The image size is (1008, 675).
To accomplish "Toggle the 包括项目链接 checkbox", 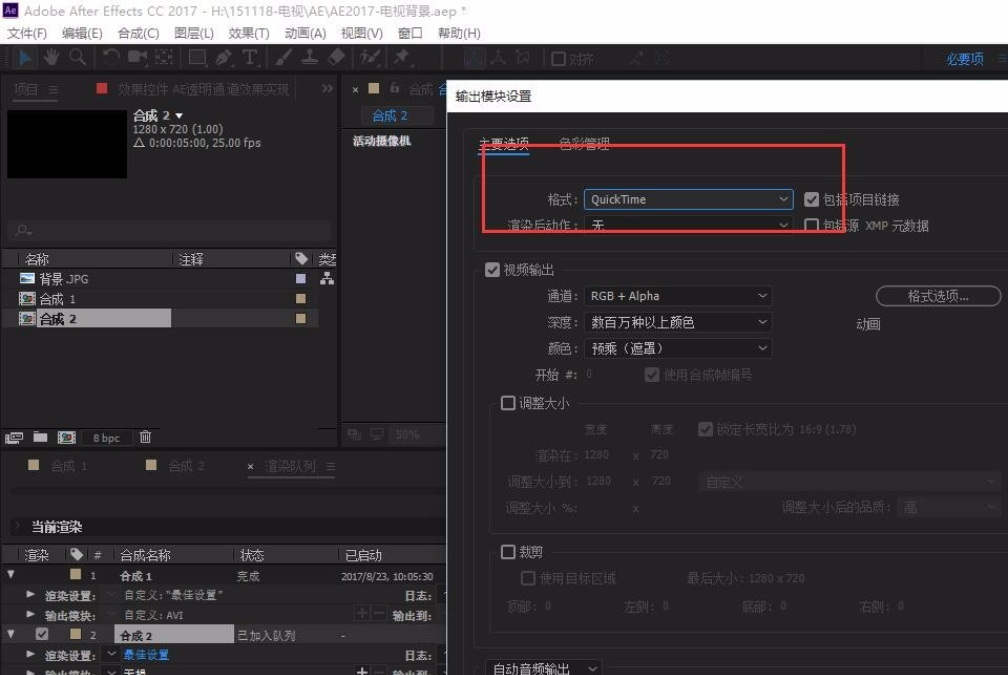I will (x=811, y=199).
